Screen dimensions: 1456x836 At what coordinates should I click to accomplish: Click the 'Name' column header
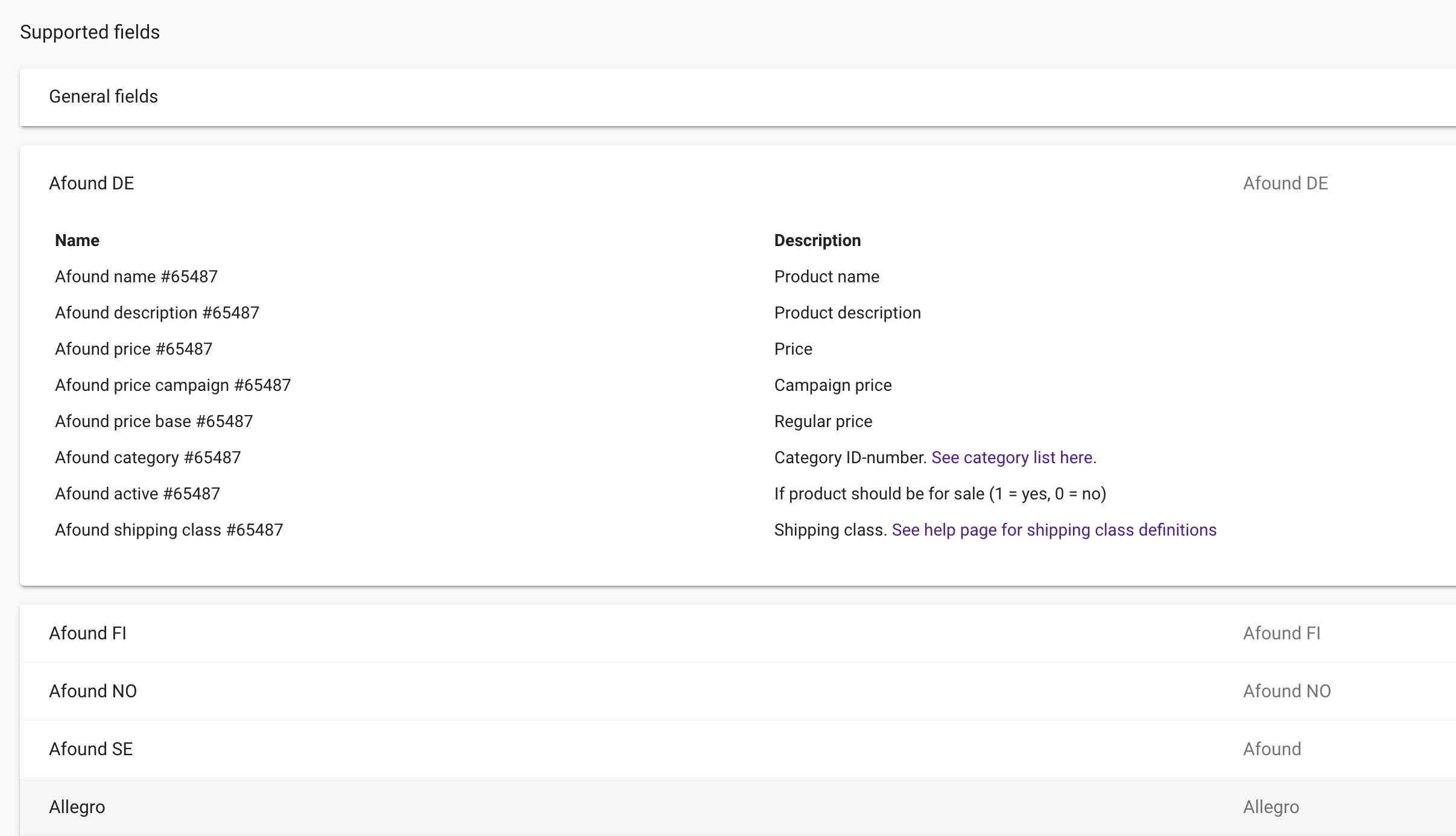coord(77,241)
